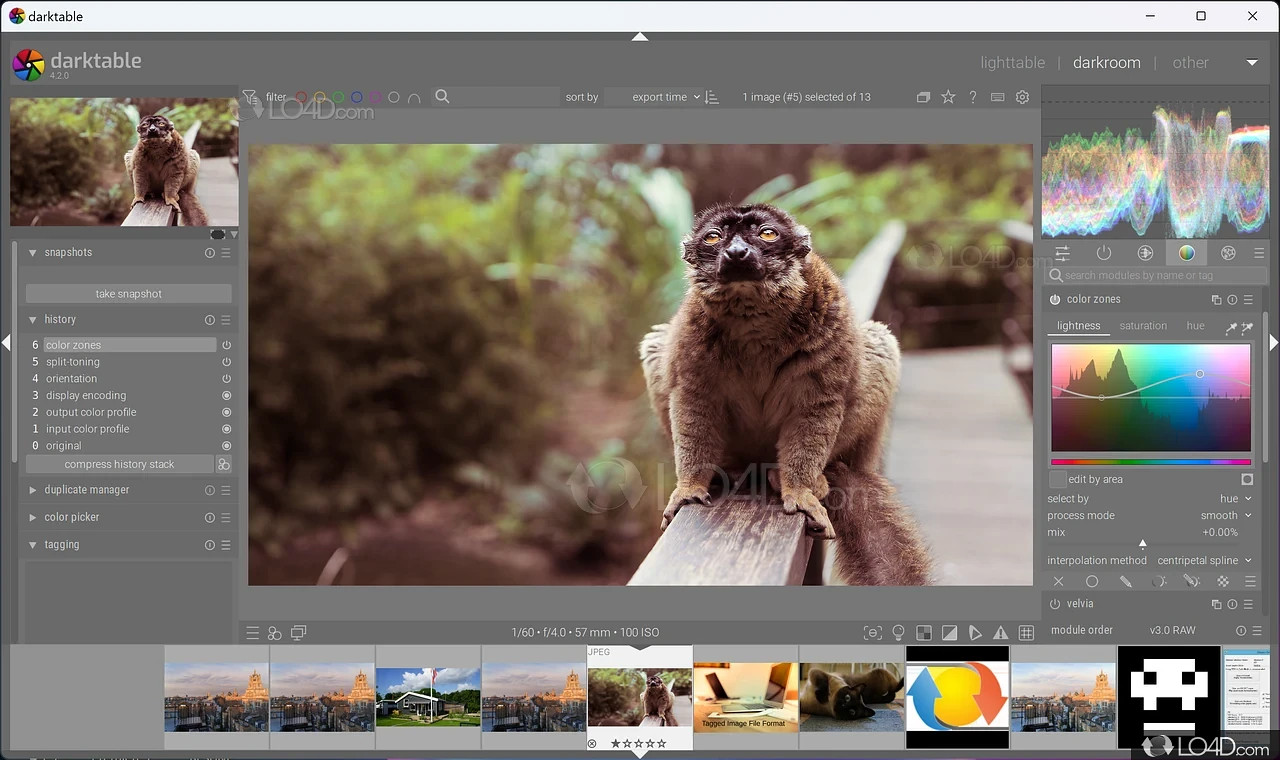Collapse the tagging panel

(33, 545)
